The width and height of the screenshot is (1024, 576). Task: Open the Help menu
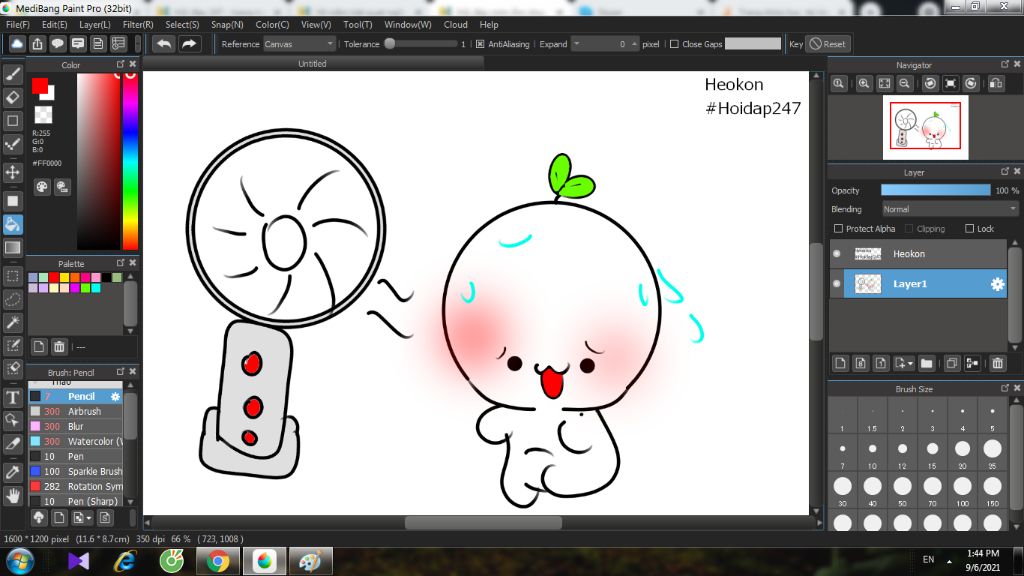pos(488,24)
